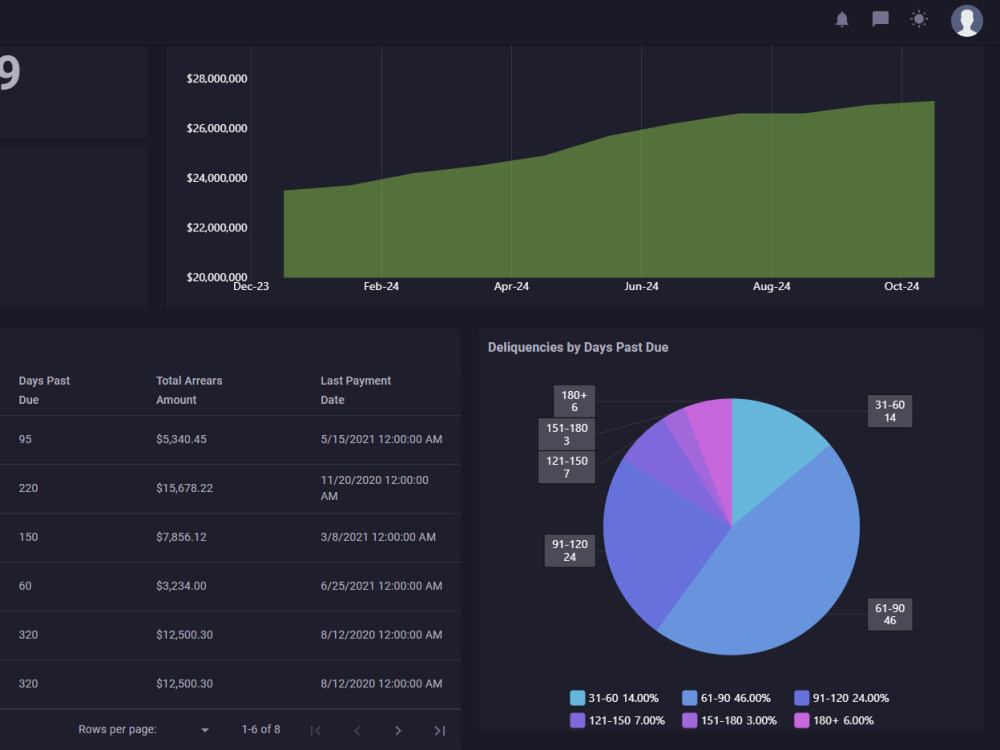The width and height of the screenshot is (1000, 750).
Task: Select the 60 days past due cell
Action: coord(25,586)
